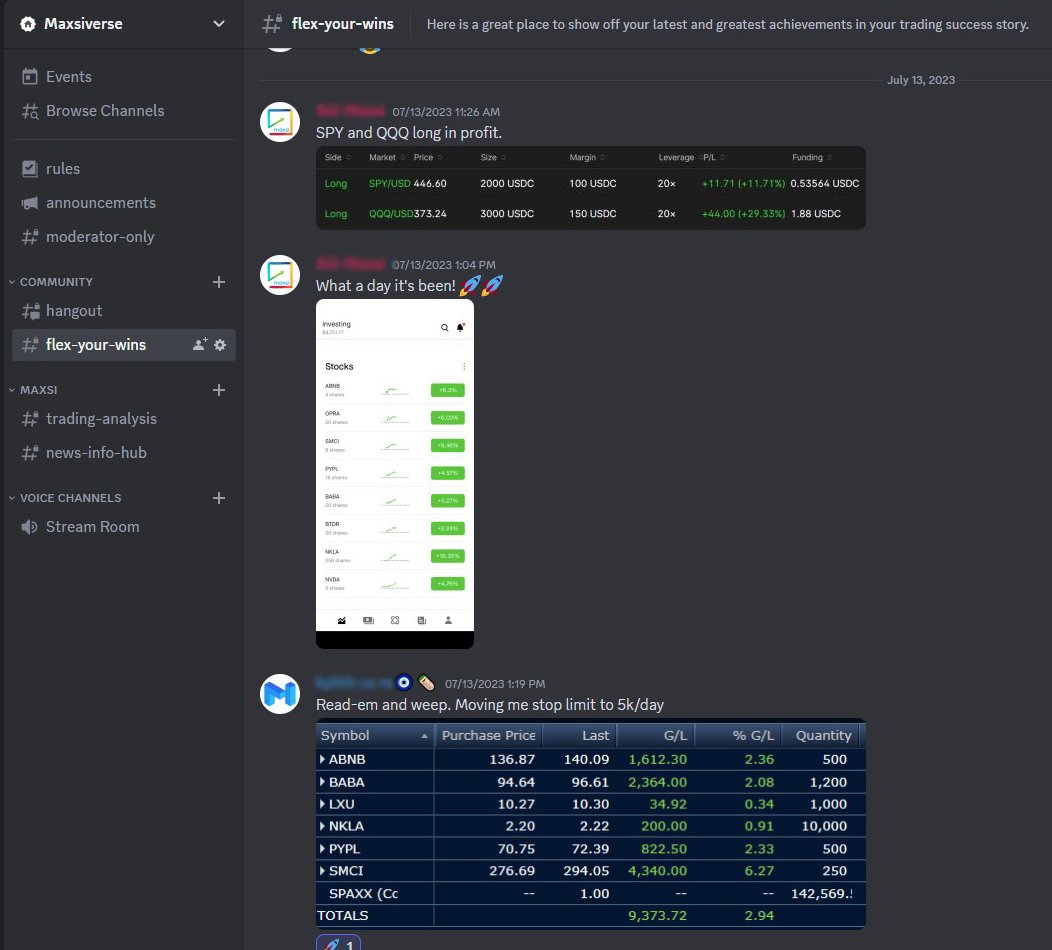This screenshot has width=1052, height=950.
Task: Open the portfolio gain/loss table image
Action: [x=590, y=824]
